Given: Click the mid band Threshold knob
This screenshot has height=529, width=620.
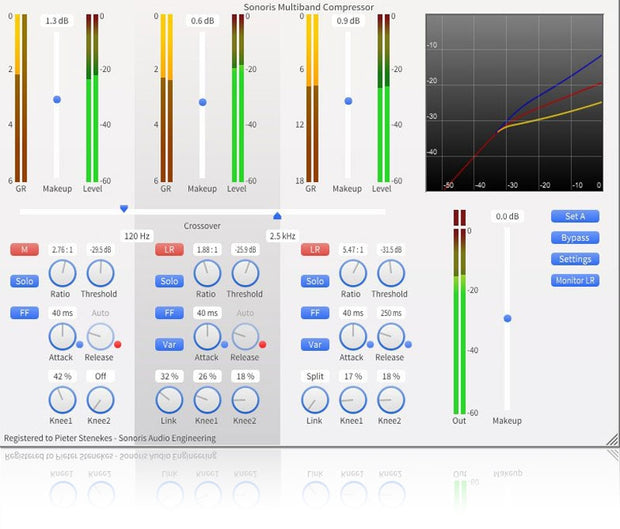Looking at the screenshot, I should coord(245,273).
